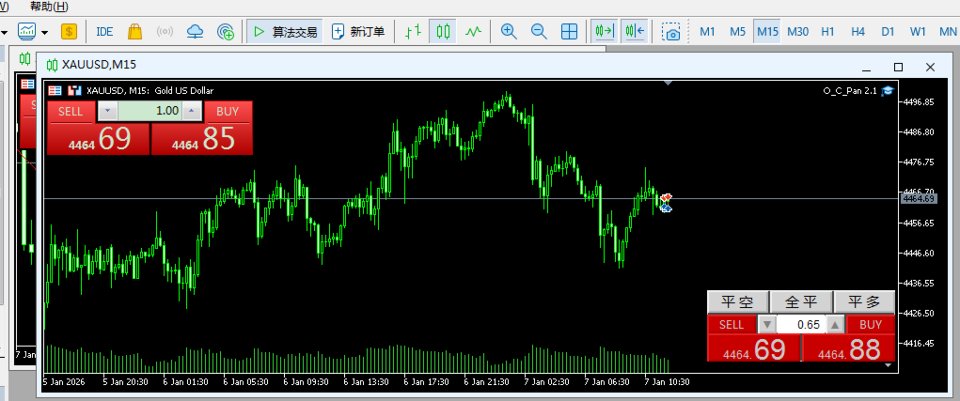Select the M30 timeframe
This screenshot has width=960, height=401.
797,31
